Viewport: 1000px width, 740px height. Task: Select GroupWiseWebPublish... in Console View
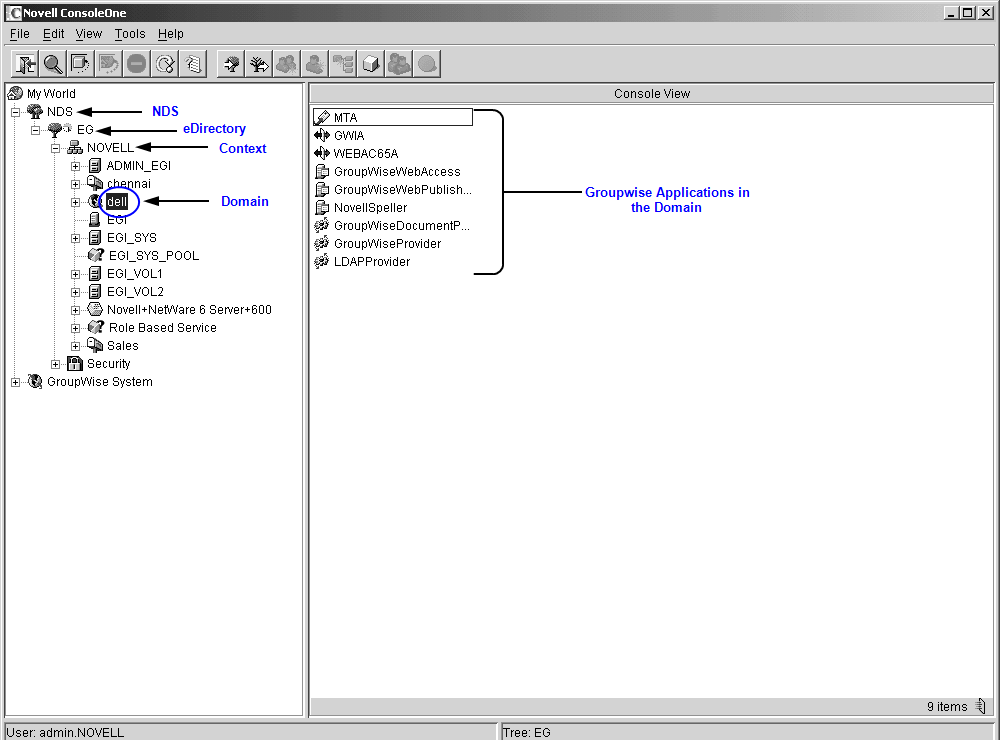click(x=402, y=189)
